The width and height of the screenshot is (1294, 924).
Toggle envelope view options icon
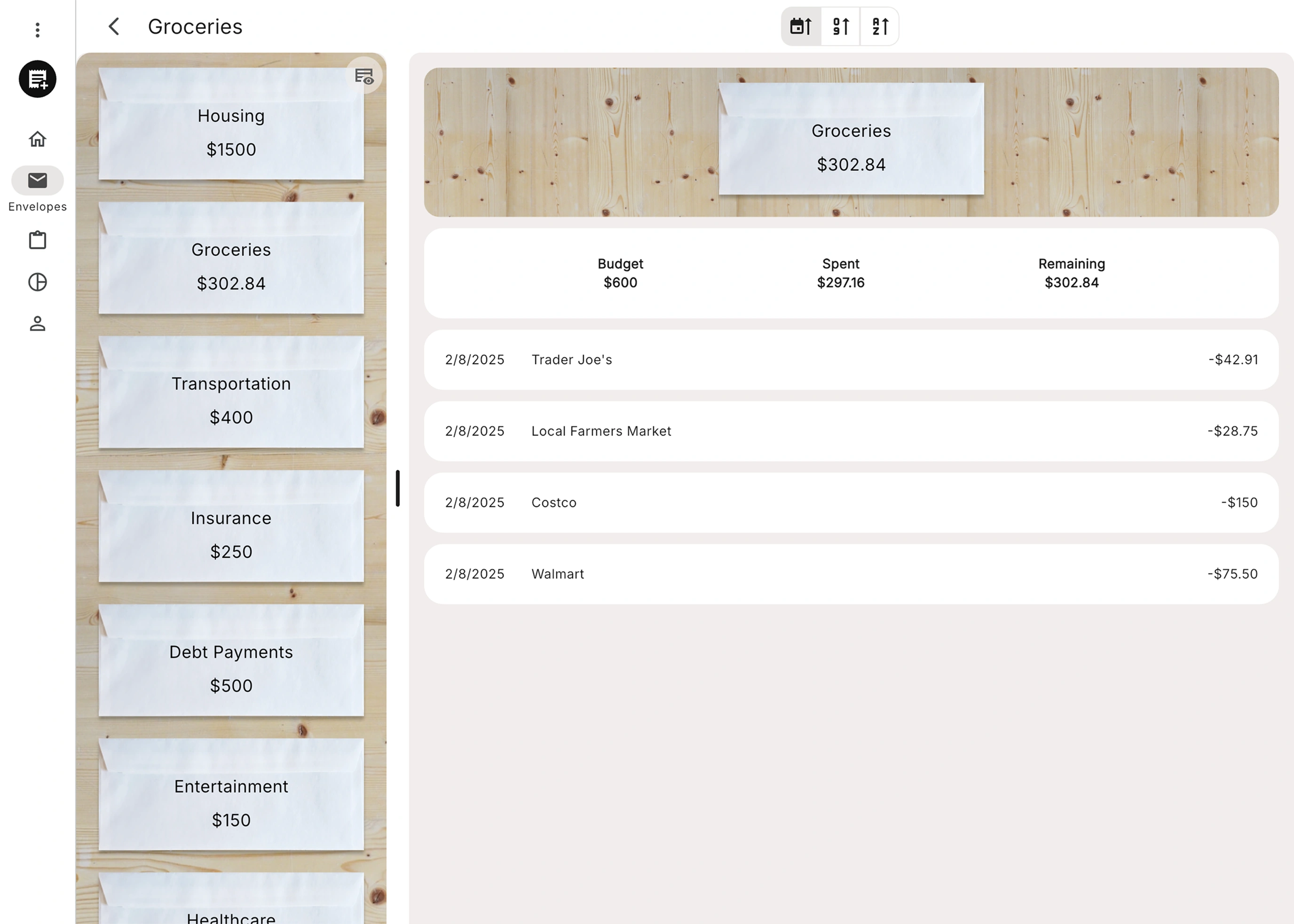(x=364, y=76)
